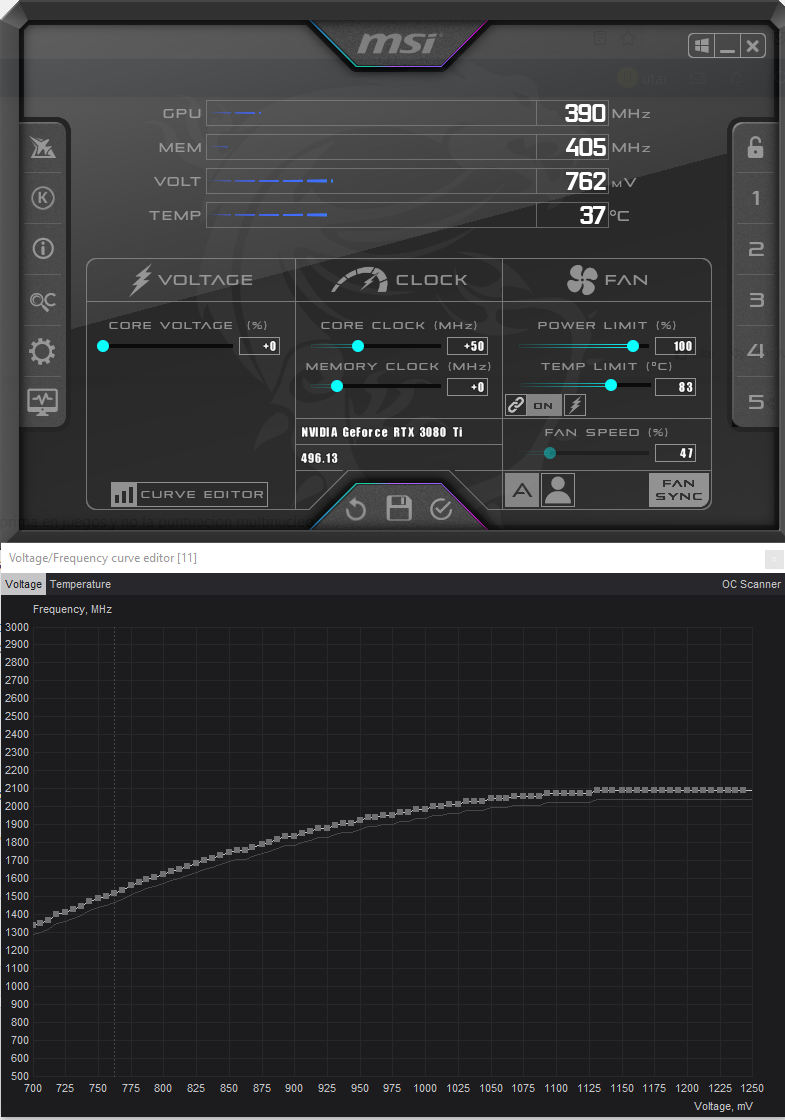785x1120 pixels.
Task: Launch the OC Scanner sidebar icon
Action: pos(43,301)
